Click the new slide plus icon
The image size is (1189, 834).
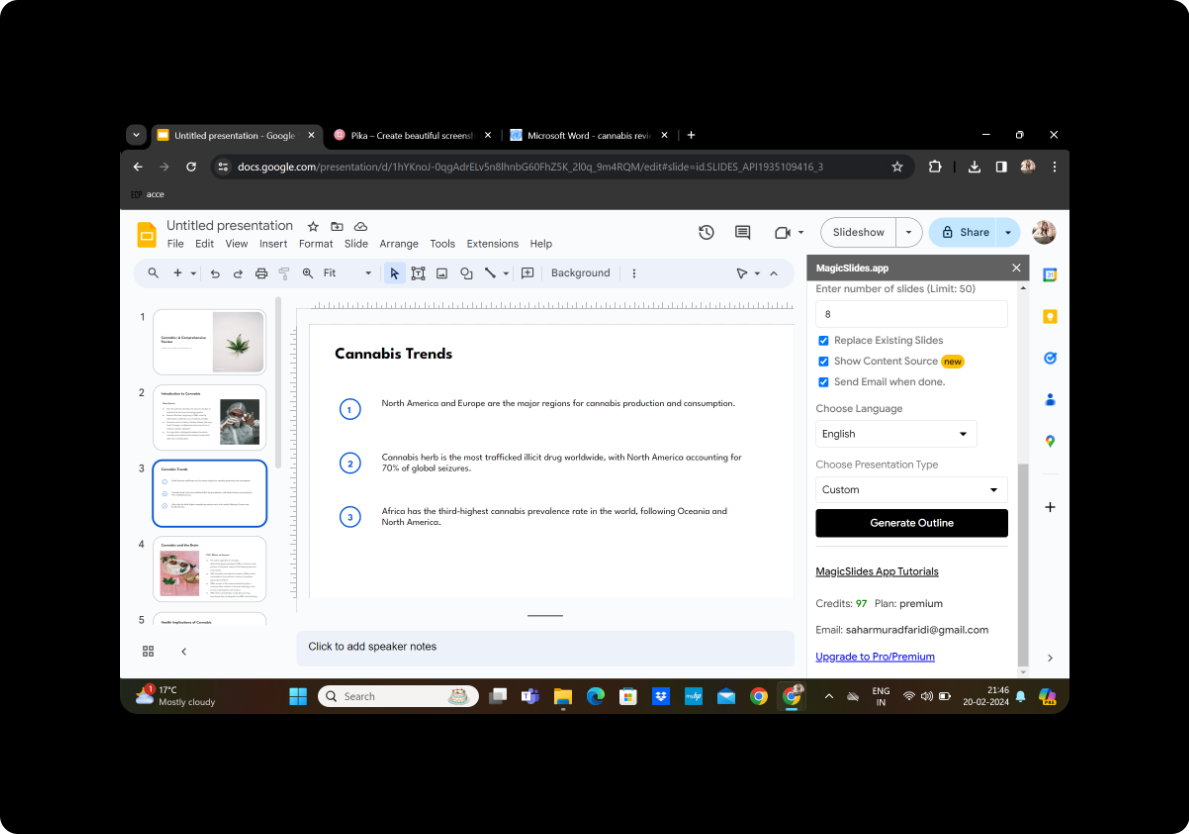coord(177,273)
